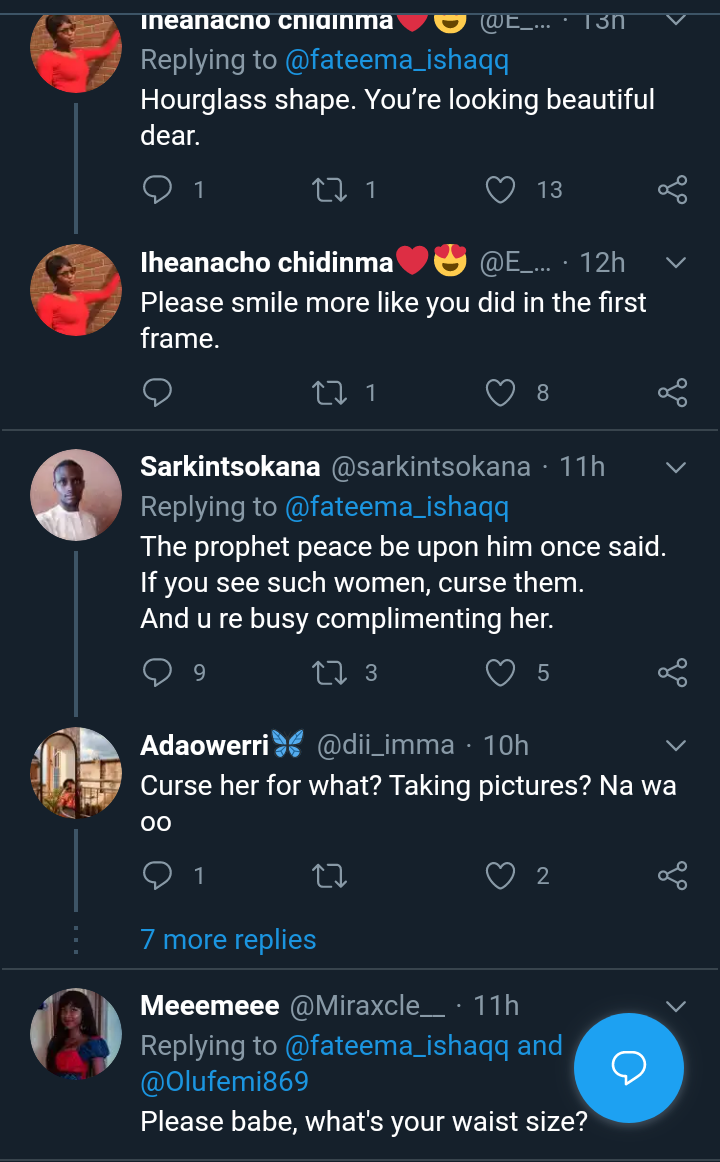Open reply composer with floating blue button
720x1162 pixels.
629,1068
